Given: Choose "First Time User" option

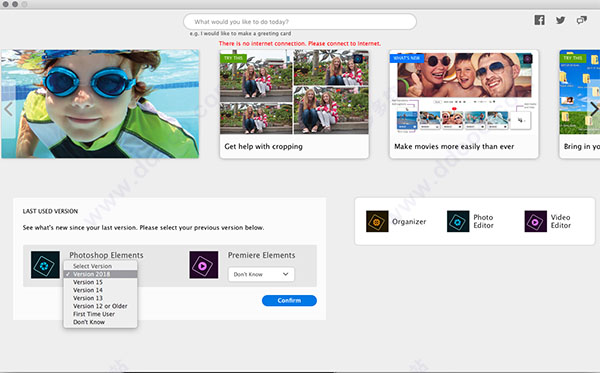Looking at the screenshot, I should point(100,314).
